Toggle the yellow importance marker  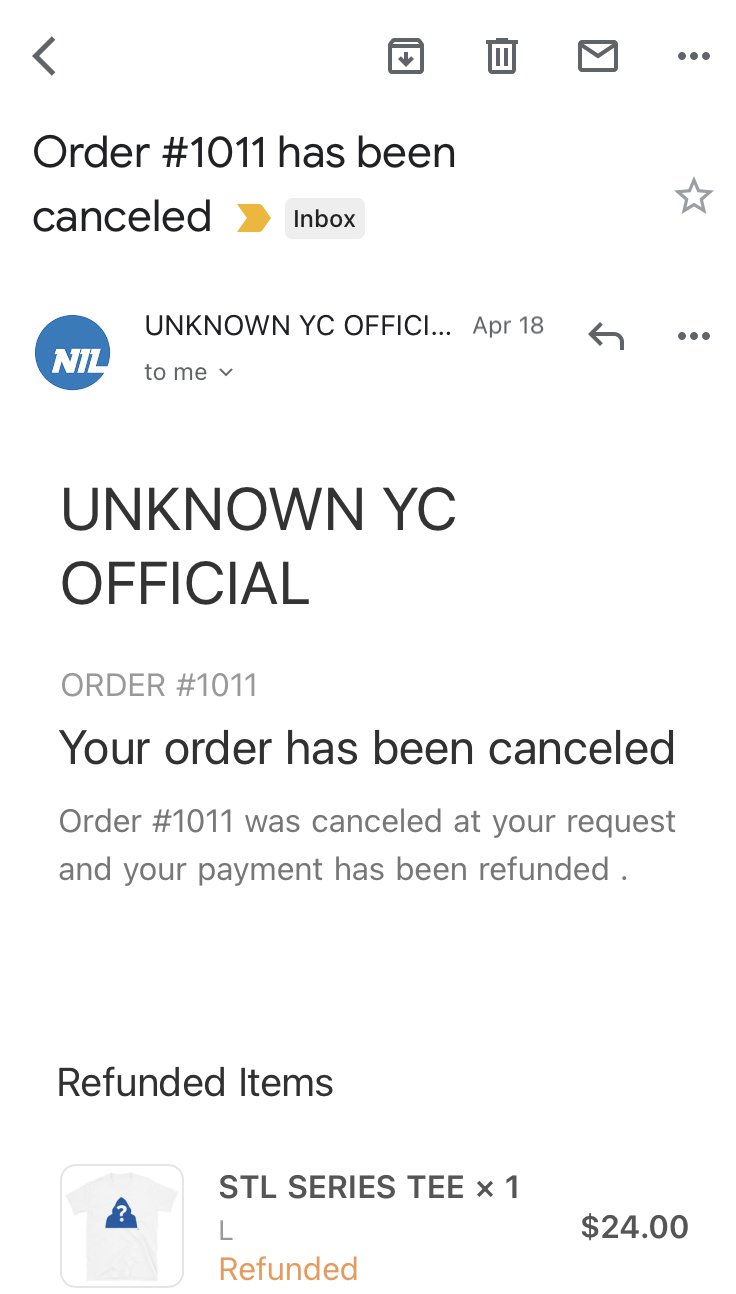pyautogui.click(x=253, y=218)
